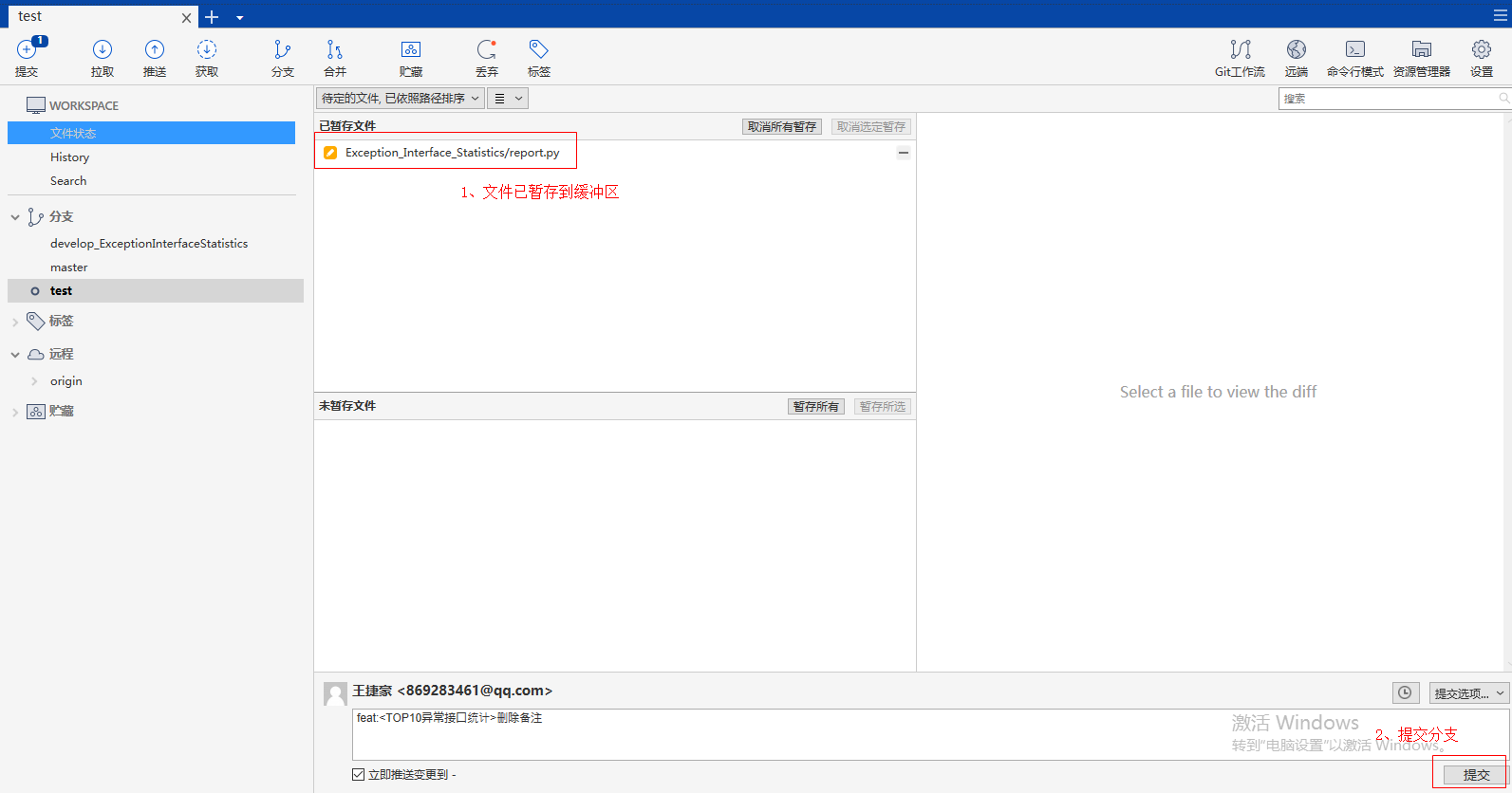Open the commit options (提交选项) dropdown
This screenshot has width=1512, height=793.
tap(1468, 693)
